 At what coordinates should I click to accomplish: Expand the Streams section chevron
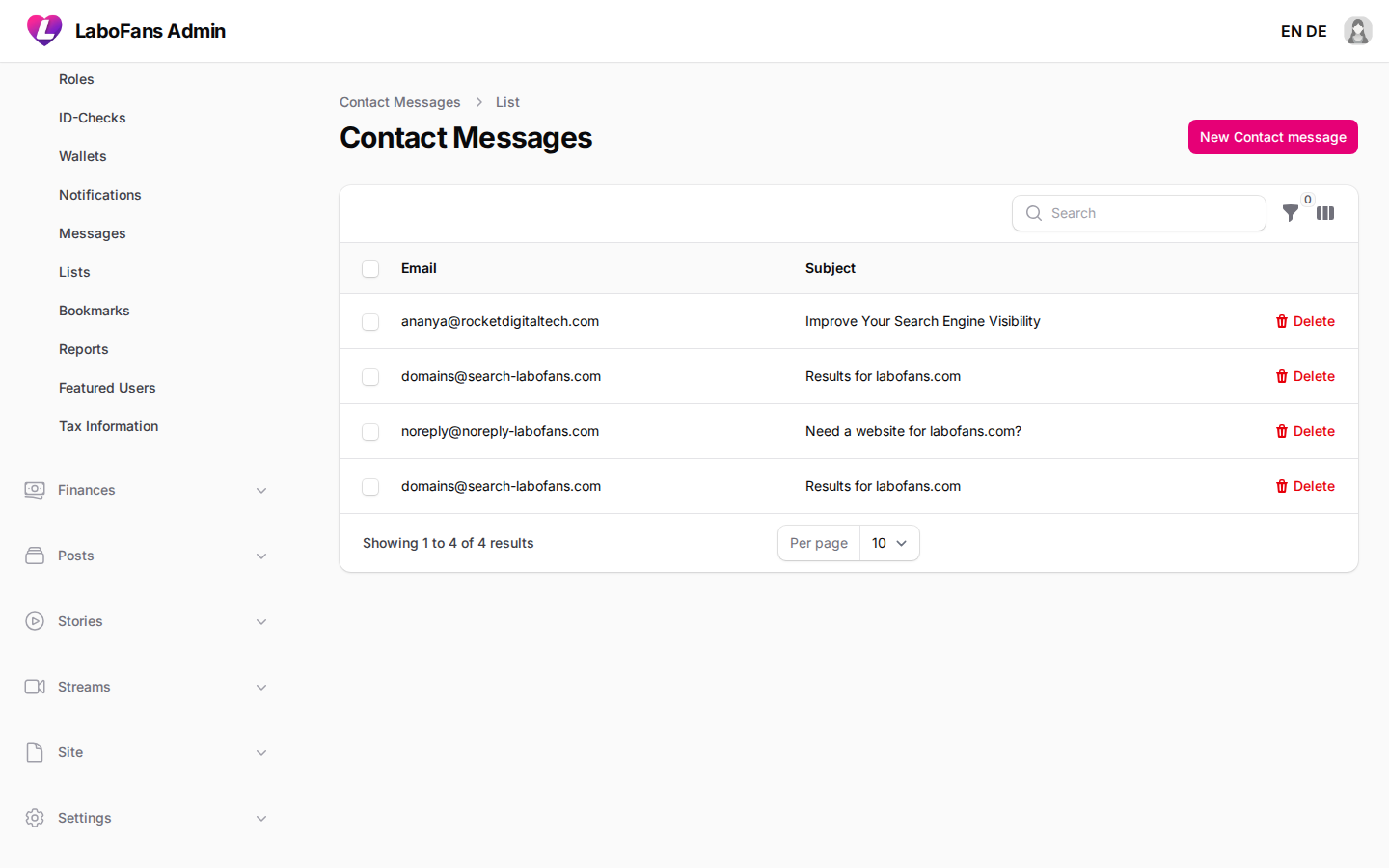(261, 687)
